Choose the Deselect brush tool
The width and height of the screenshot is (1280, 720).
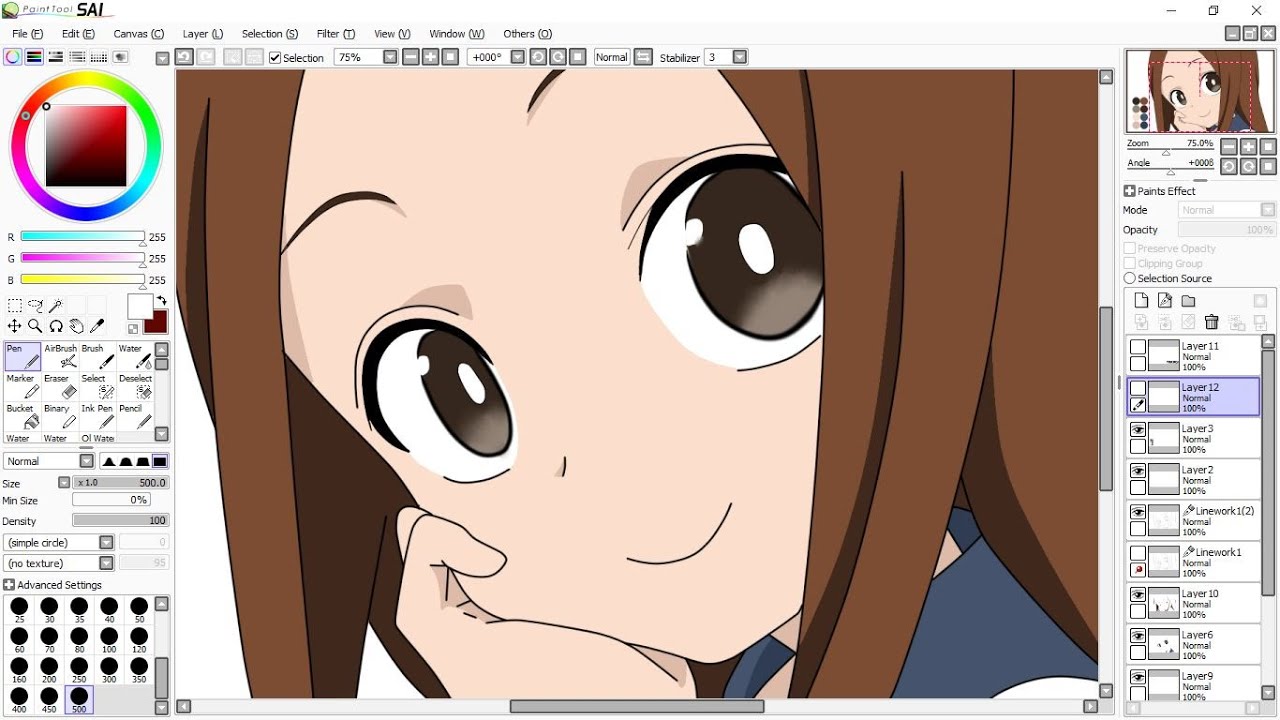[135, 387]
